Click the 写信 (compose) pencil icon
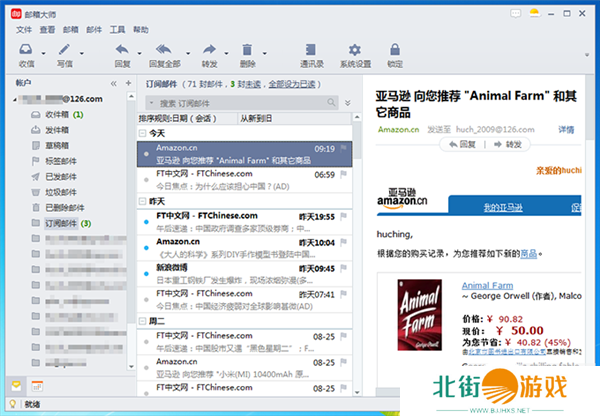The image size is (600, 416). point(65,50)
